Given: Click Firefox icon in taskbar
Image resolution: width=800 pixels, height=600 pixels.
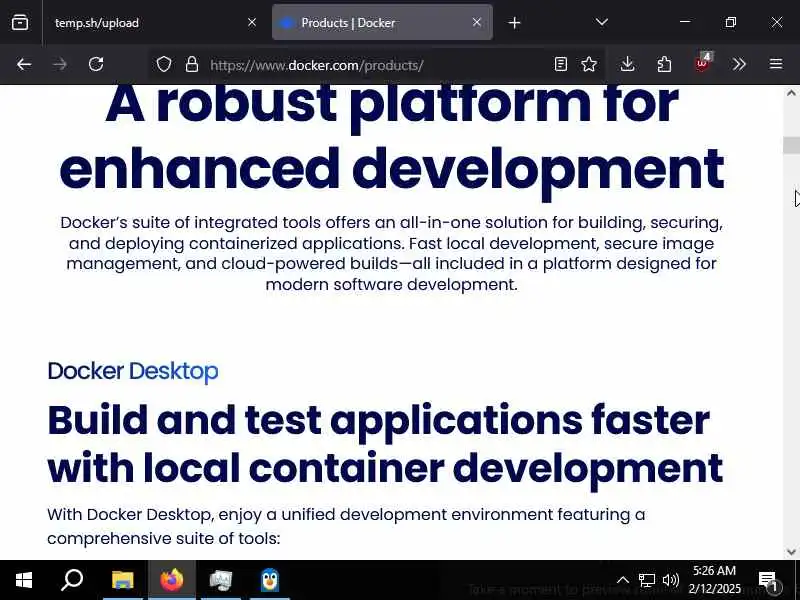Looking at the screenshot, I should point(171,580).
